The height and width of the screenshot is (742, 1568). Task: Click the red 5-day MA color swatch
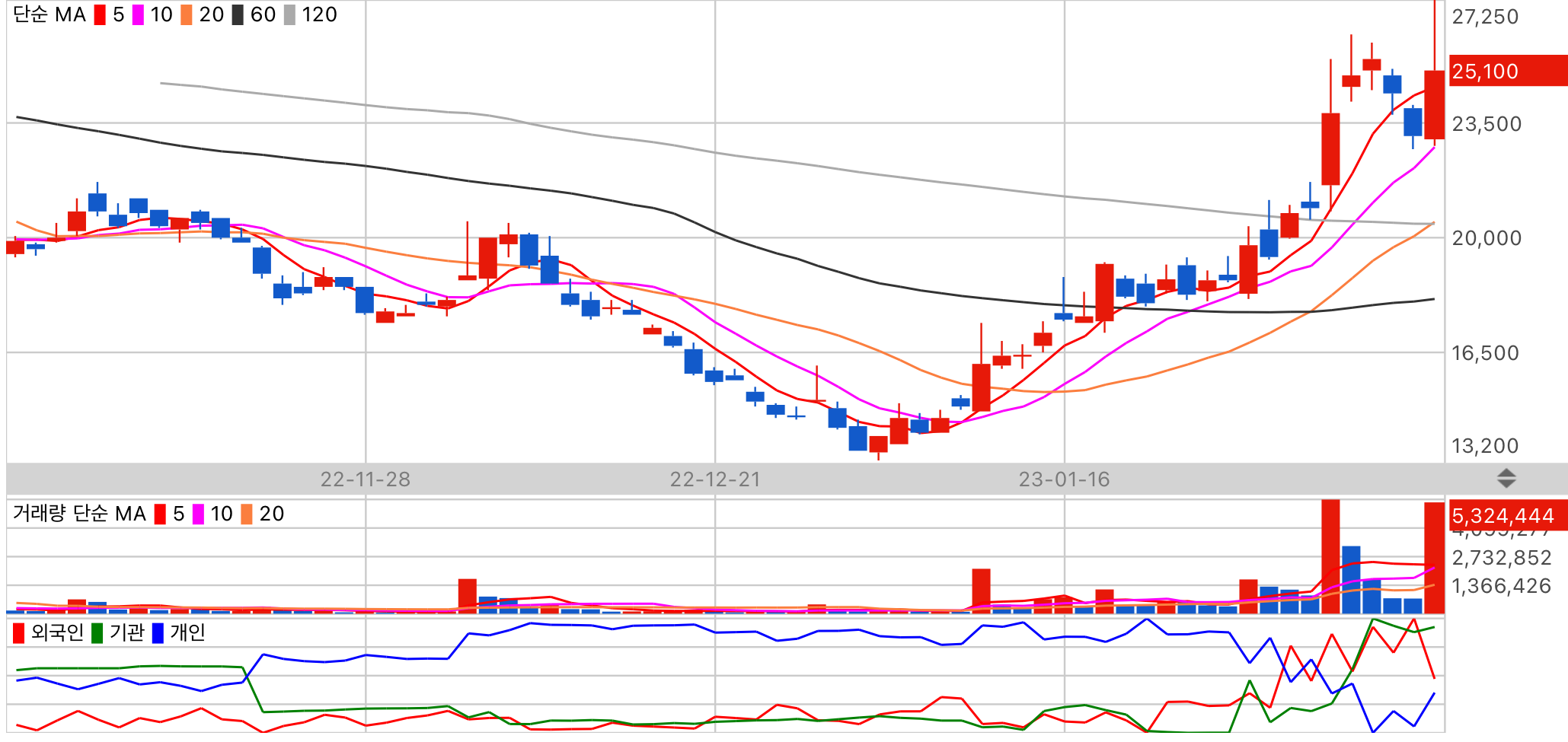[x=100, y=15]
